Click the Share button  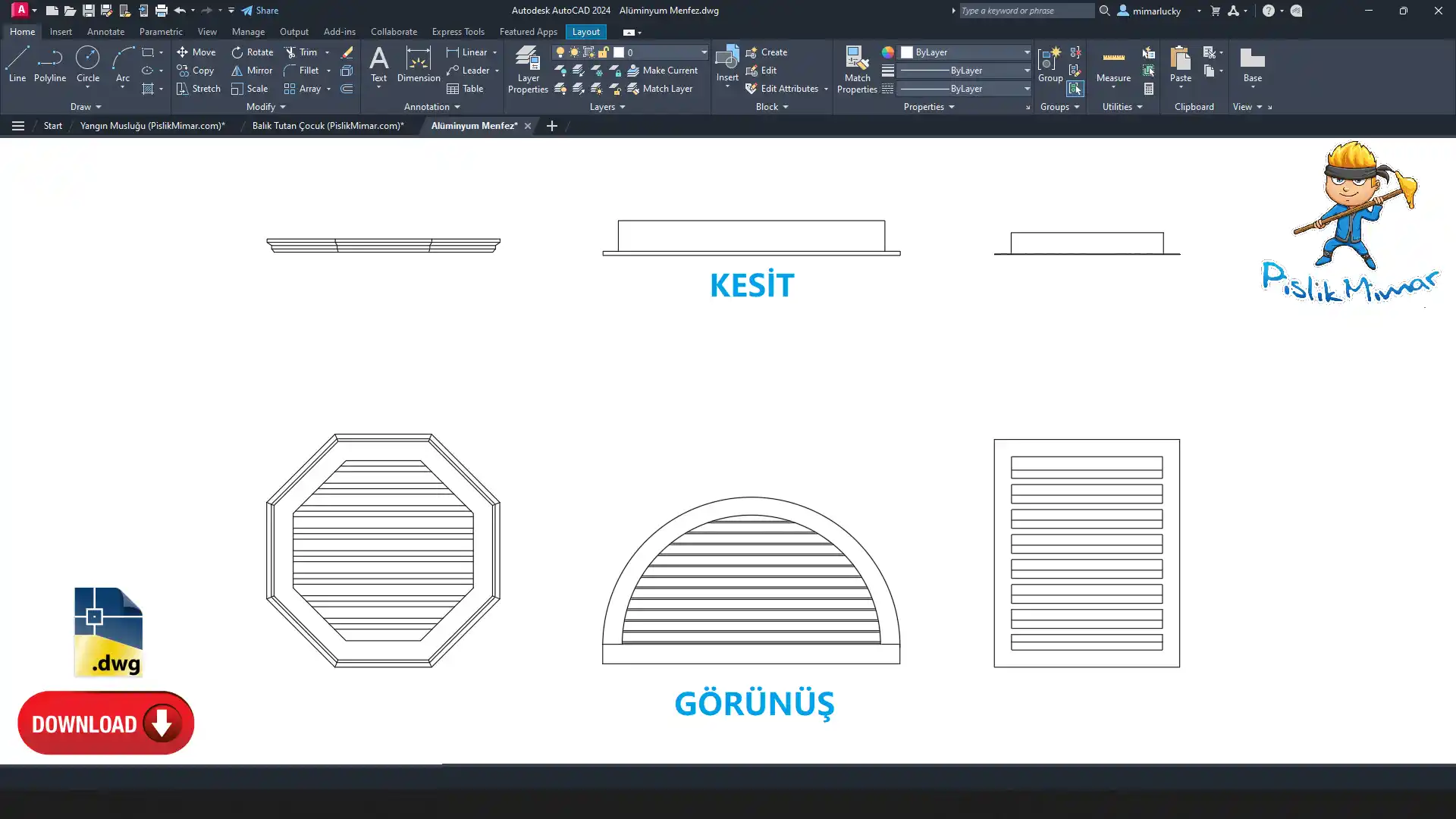[x=260, y=11]
